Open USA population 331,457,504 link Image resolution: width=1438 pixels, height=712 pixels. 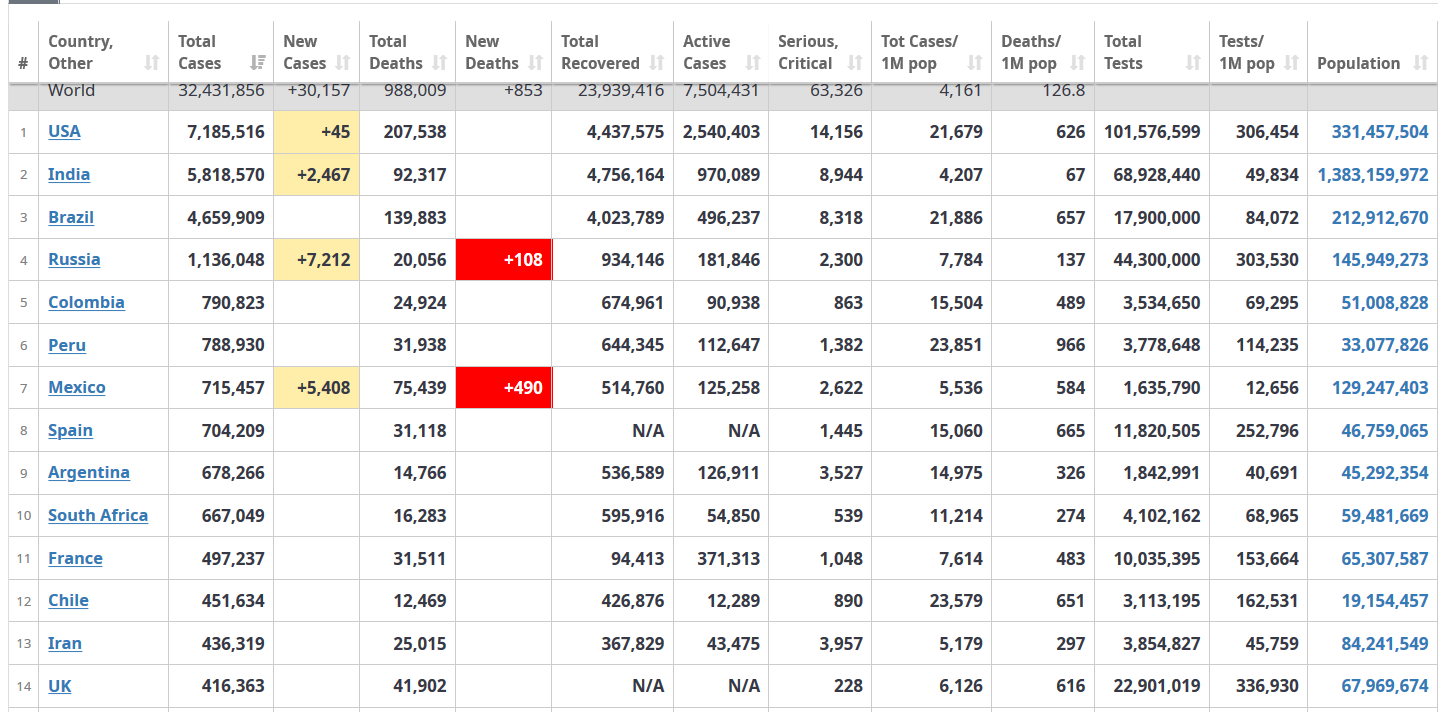(1380, 132)
